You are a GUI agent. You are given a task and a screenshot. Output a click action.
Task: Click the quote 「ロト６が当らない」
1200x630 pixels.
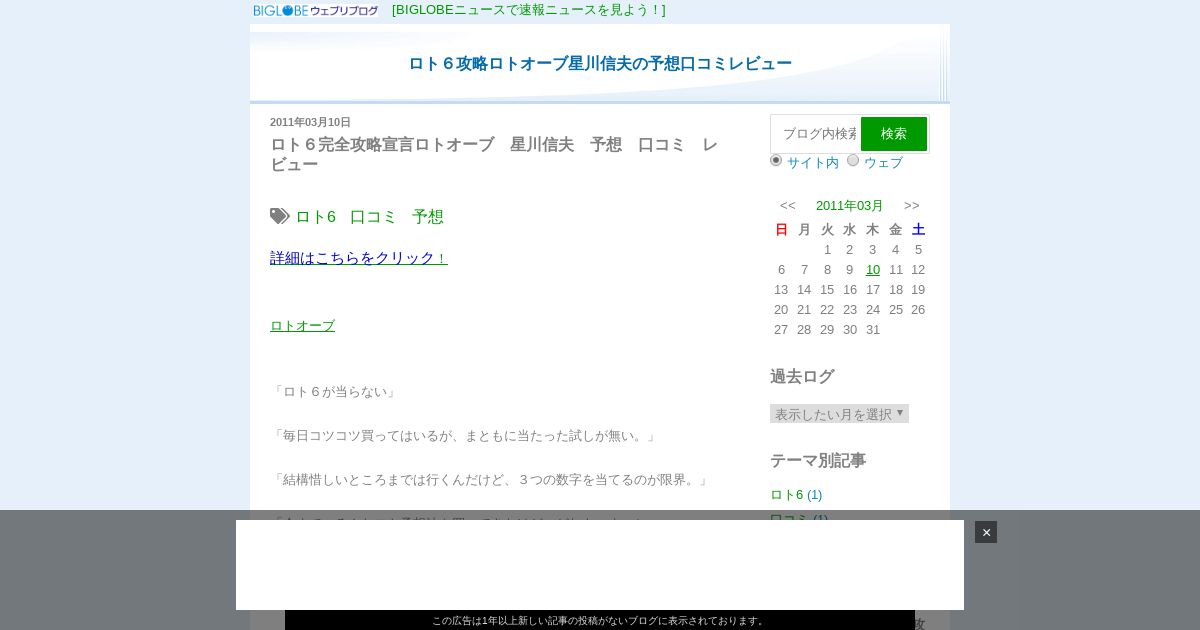pyautogui.click(x=335, y=392)
